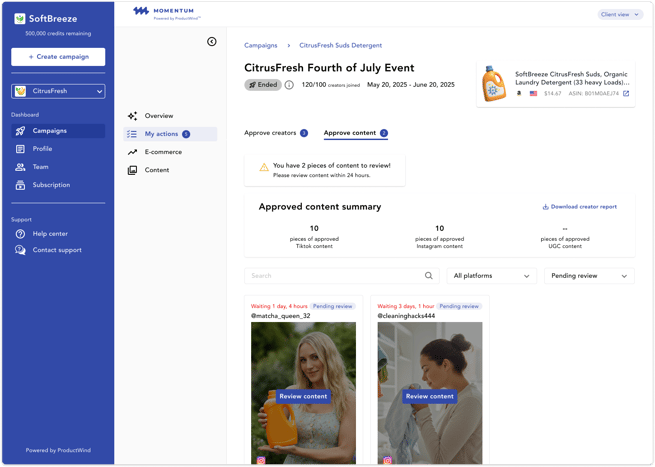
Task: Switch to the Approve creators tab
Action: click(x=276, y=133)
